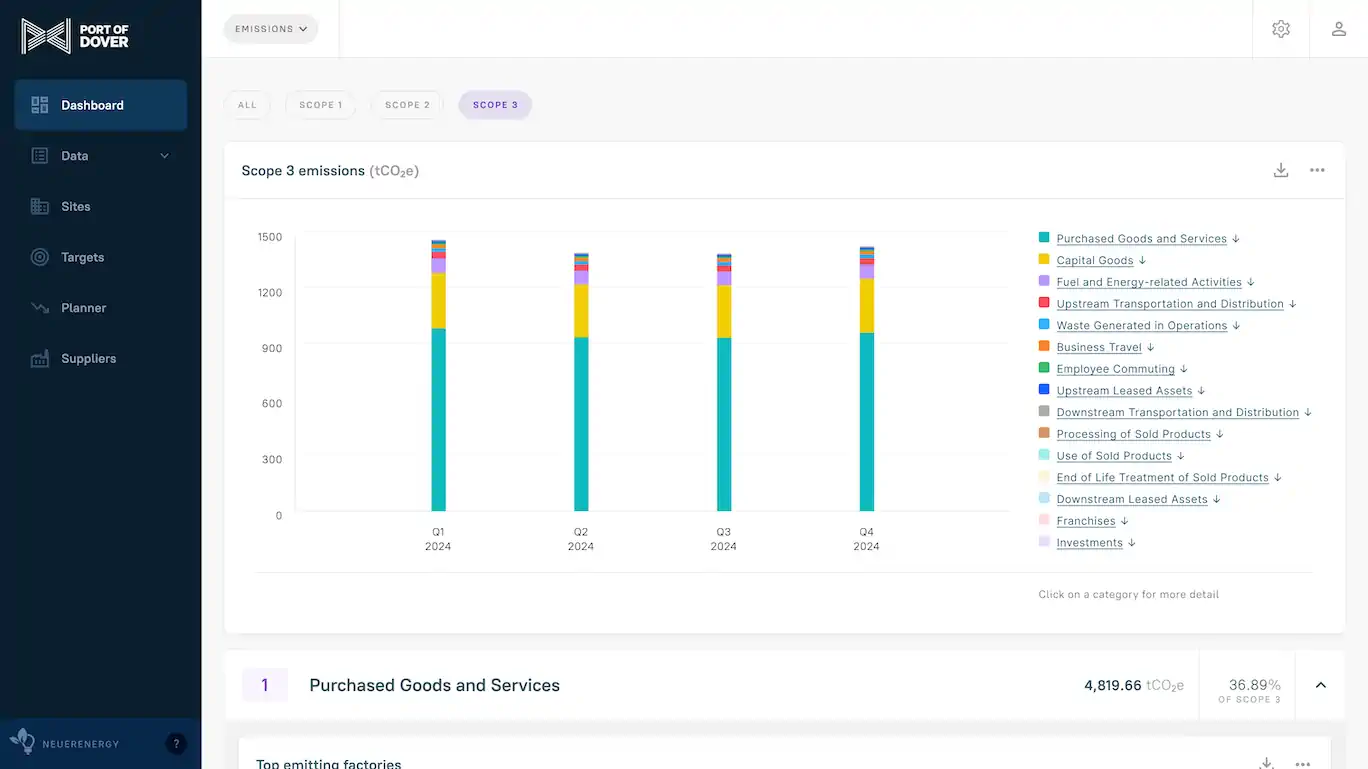
Task: Open Top emitting factories more-options menu
Action: [1302, 763]
